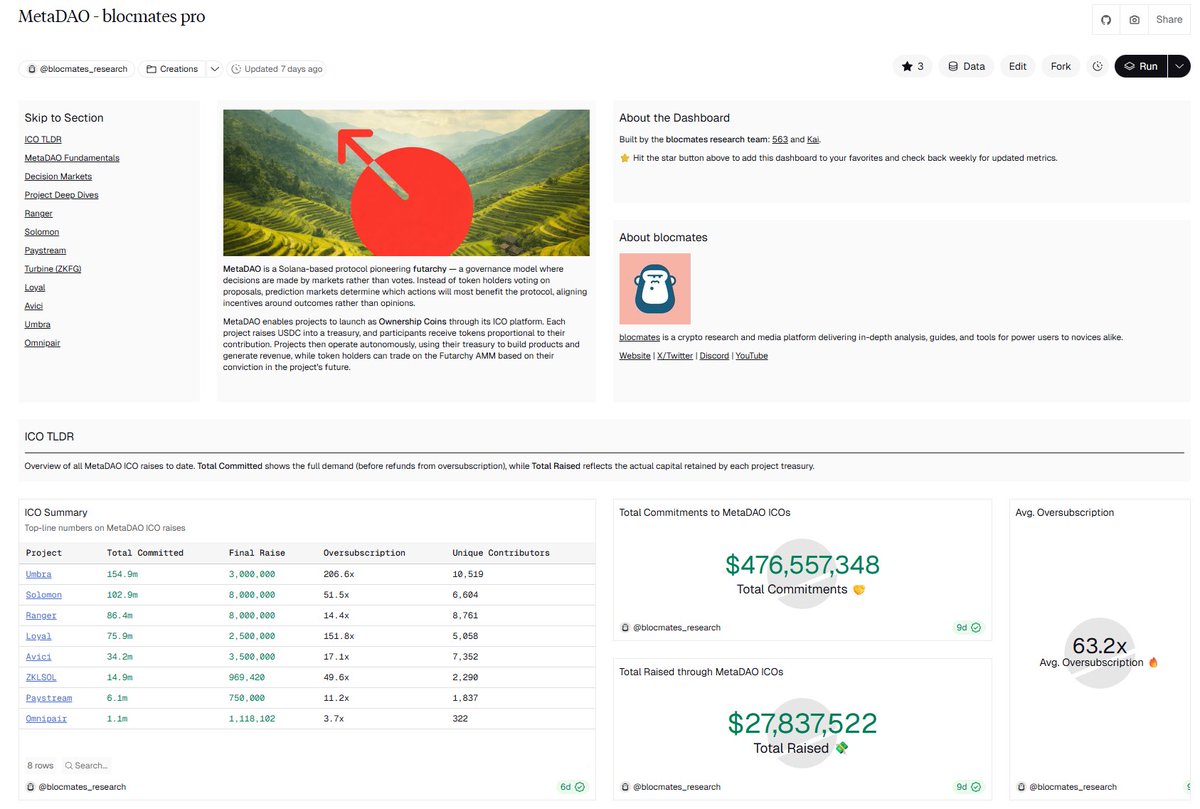Skip to Loyal section link
The height and width of the screenshot is (809, 1200).
coord(34,287)
